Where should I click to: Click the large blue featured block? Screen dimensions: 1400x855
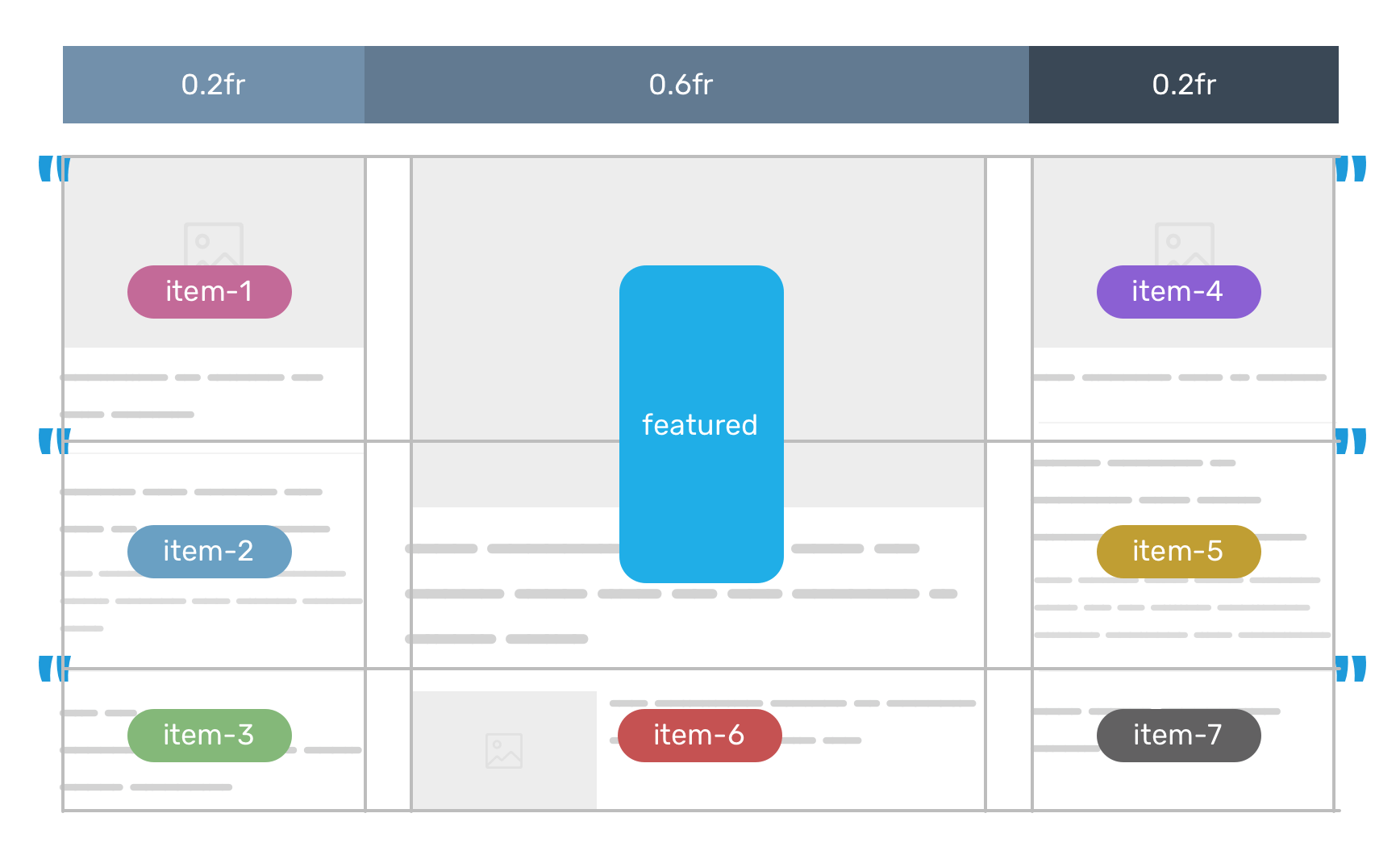(701, 423)
